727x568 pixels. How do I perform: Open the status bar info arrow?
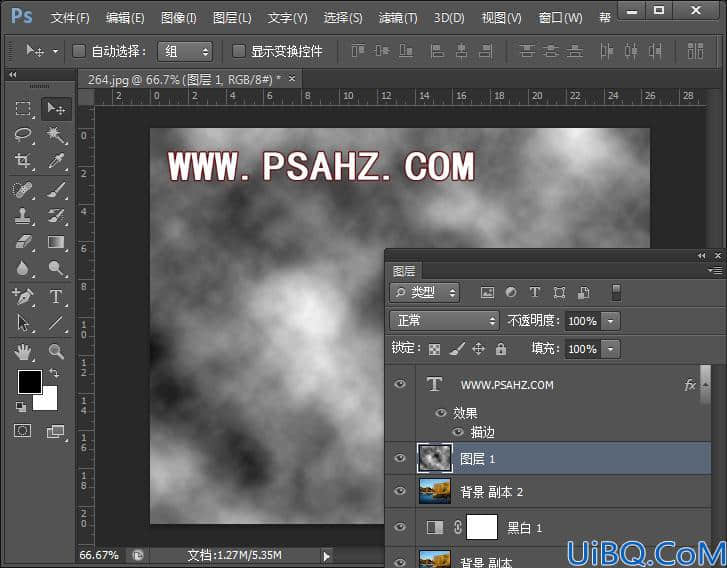pyautogui.click(x=326, y=556)
